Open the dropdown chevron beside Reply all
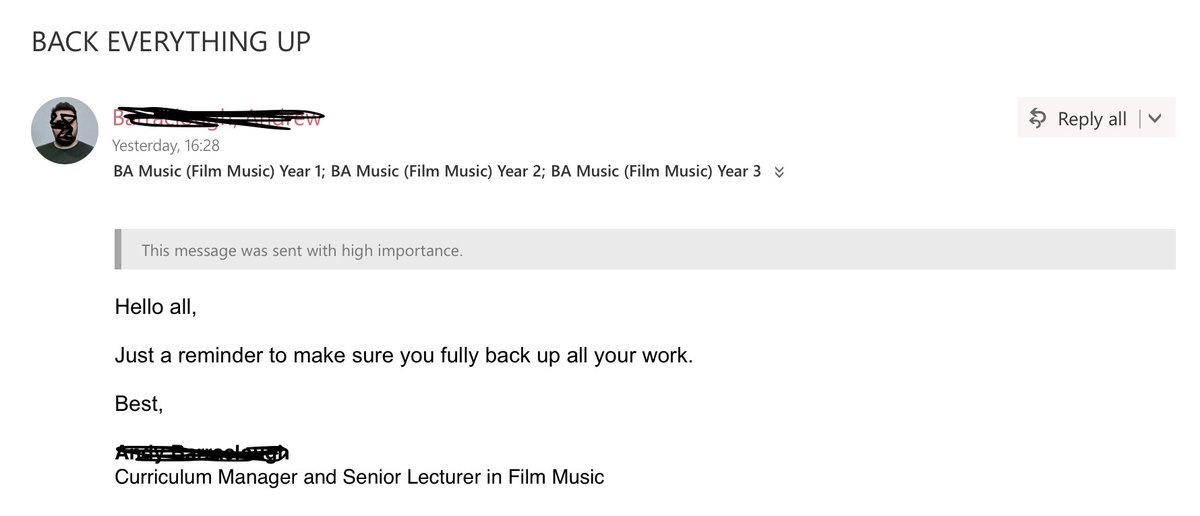The width and height of the screenshot is (1200, 516). tap(1155, 118)
